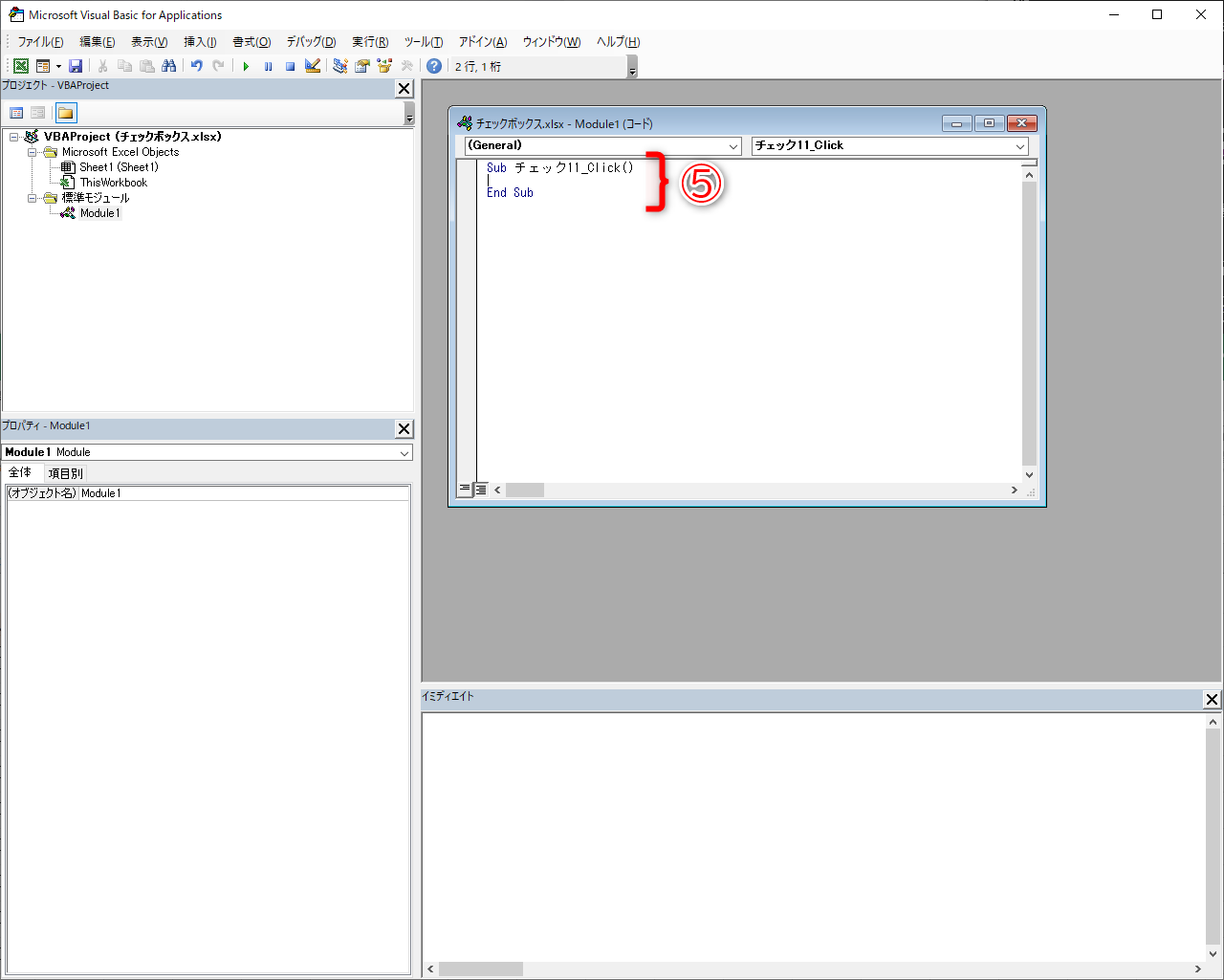Collapse the 標準モジュール folder
Screen dimensions: 1224x980
32,198
